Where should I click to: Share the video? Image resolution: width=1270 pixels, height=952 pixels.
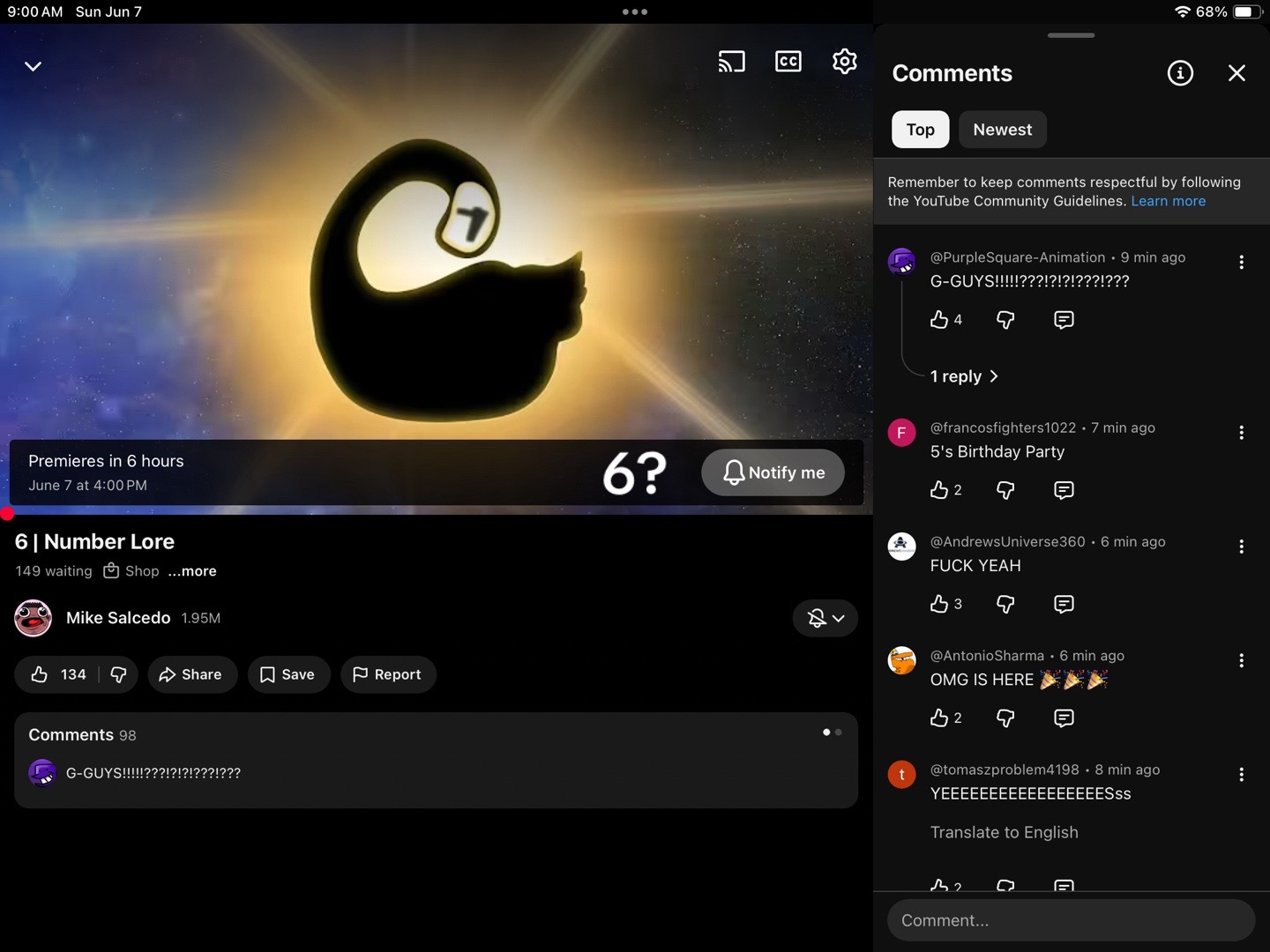pos(190,674)
